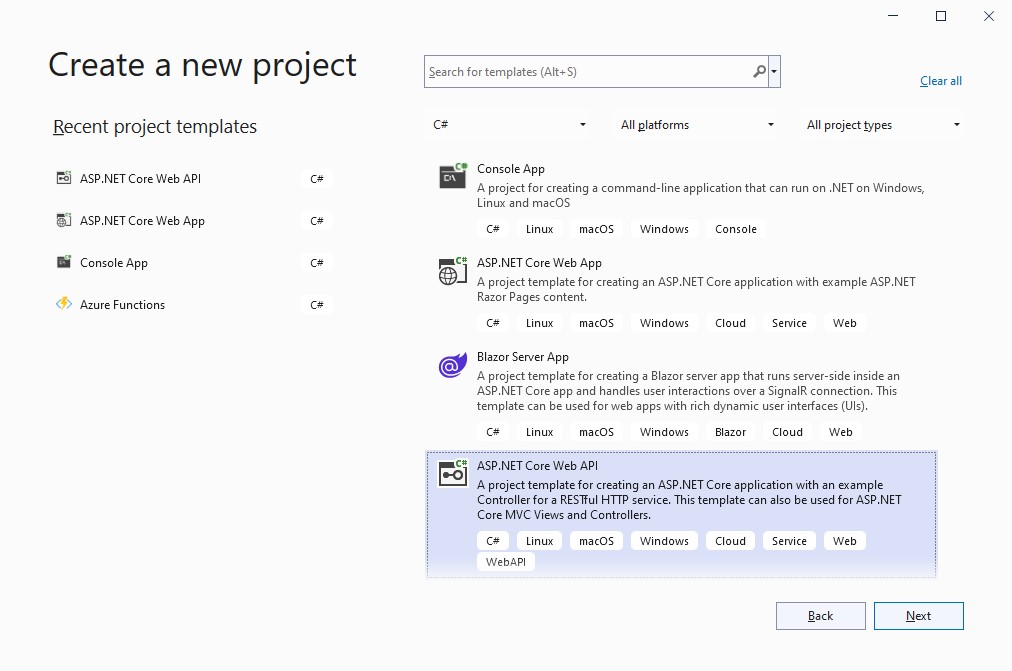Click the Recent project templates heading

pyautogui.click(x=155, y=126)
